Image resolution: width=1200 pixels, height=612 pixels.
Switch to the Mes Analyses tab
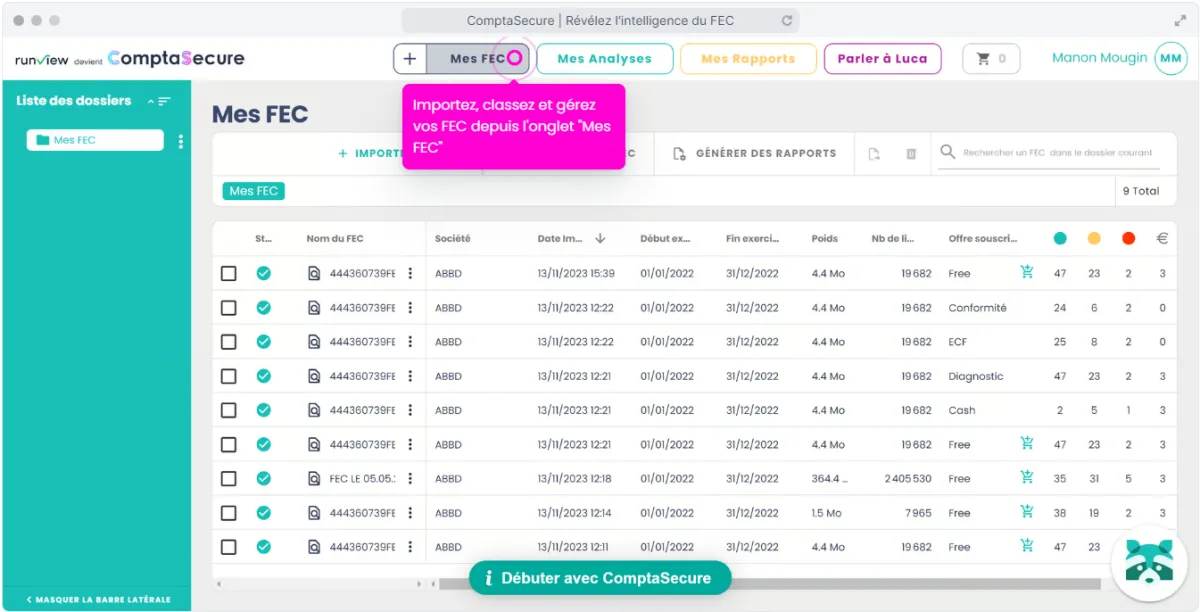[604, 59]
